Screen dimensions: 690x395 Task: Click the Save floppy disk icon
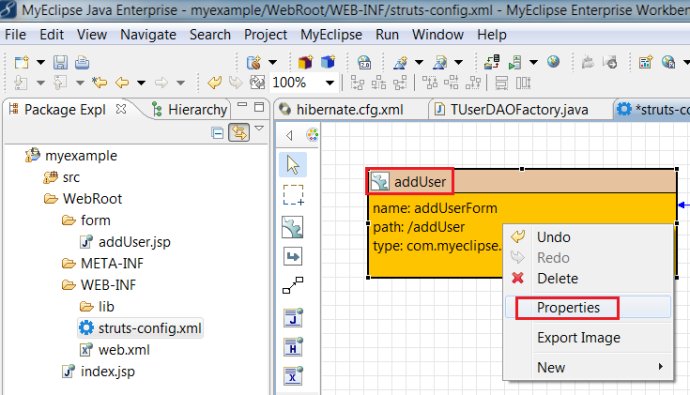60,62
